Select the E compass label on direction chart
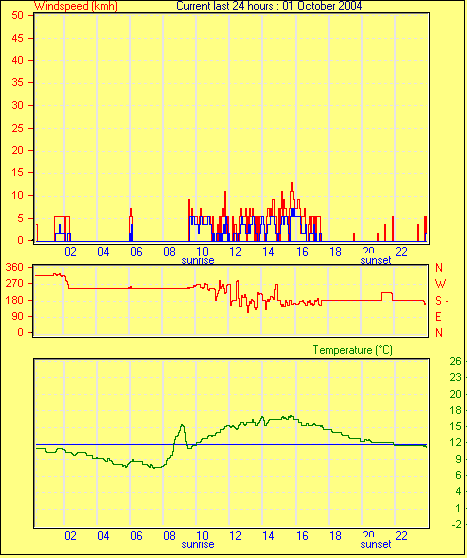This screenshot has height=558, width=467. (439, 317)
